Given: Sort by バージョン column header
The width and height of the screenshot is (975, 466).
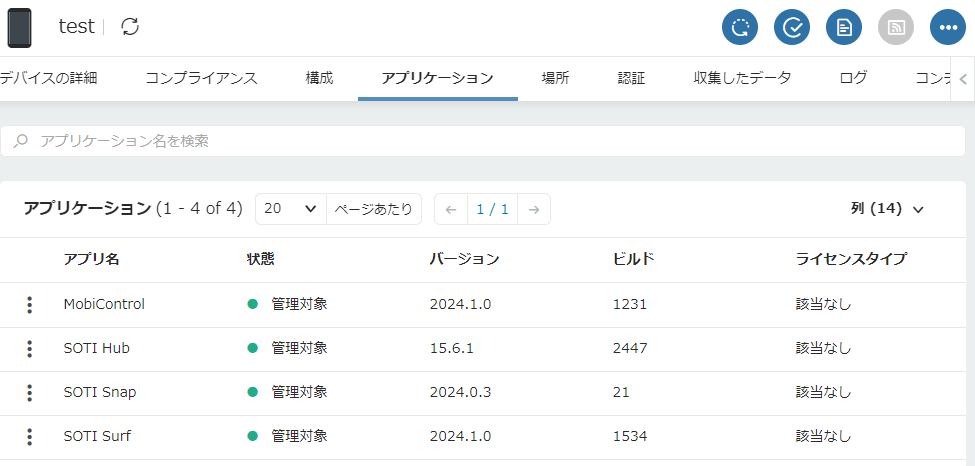Looking at the screenshot, I should click(464, 260).
